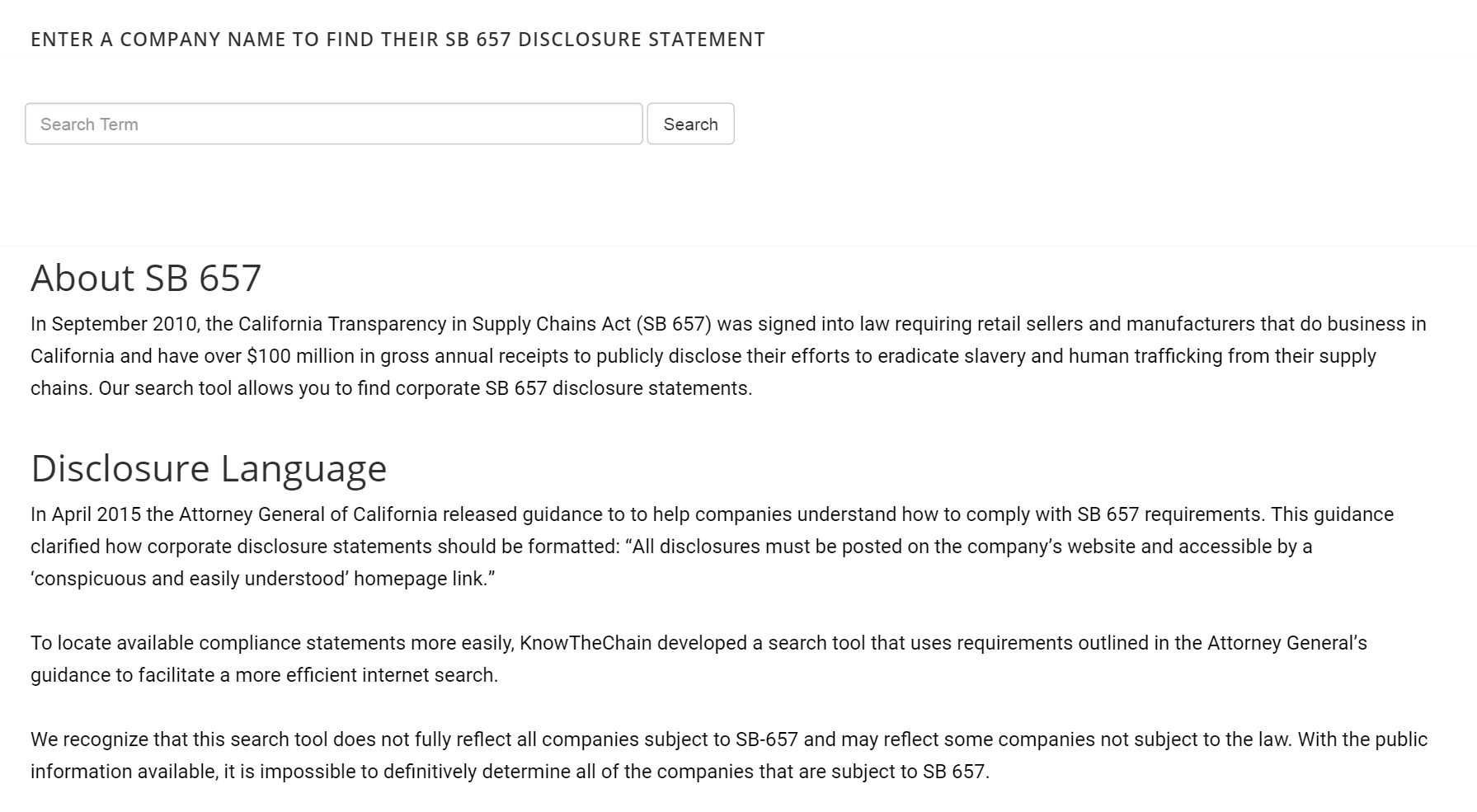This screenshot has width=1477, height=812.
Task: Click the parenthetical "(SB 657)" in first paragraph
Action: (674, 324)
